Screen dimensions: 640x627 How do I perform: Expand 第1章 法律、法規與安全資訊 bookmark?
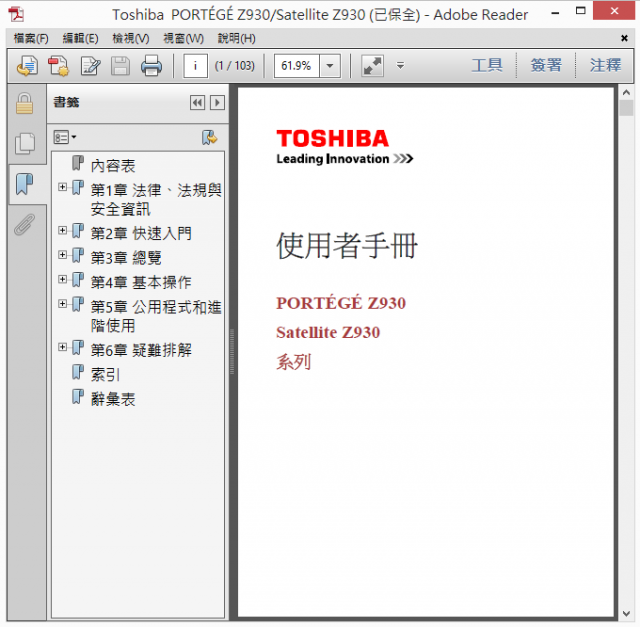point(62,187)
